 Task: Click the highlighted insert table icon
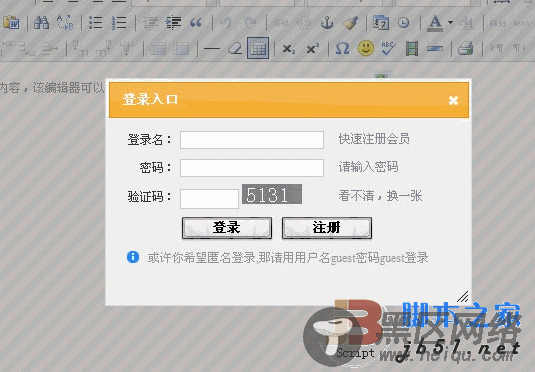(x=258, y=48)
